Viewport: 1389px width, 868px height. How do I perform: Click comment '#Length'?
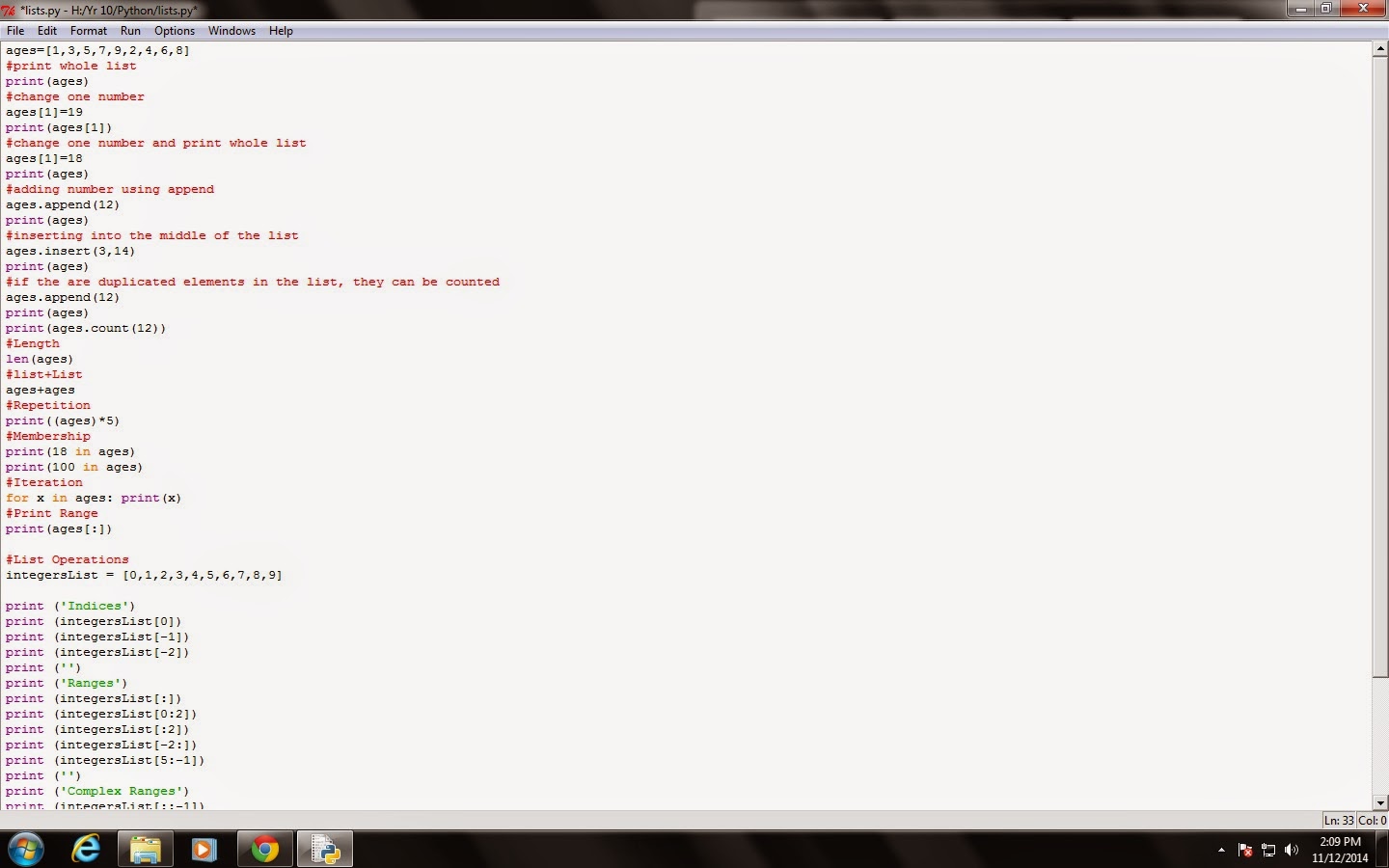click(33, 343)
